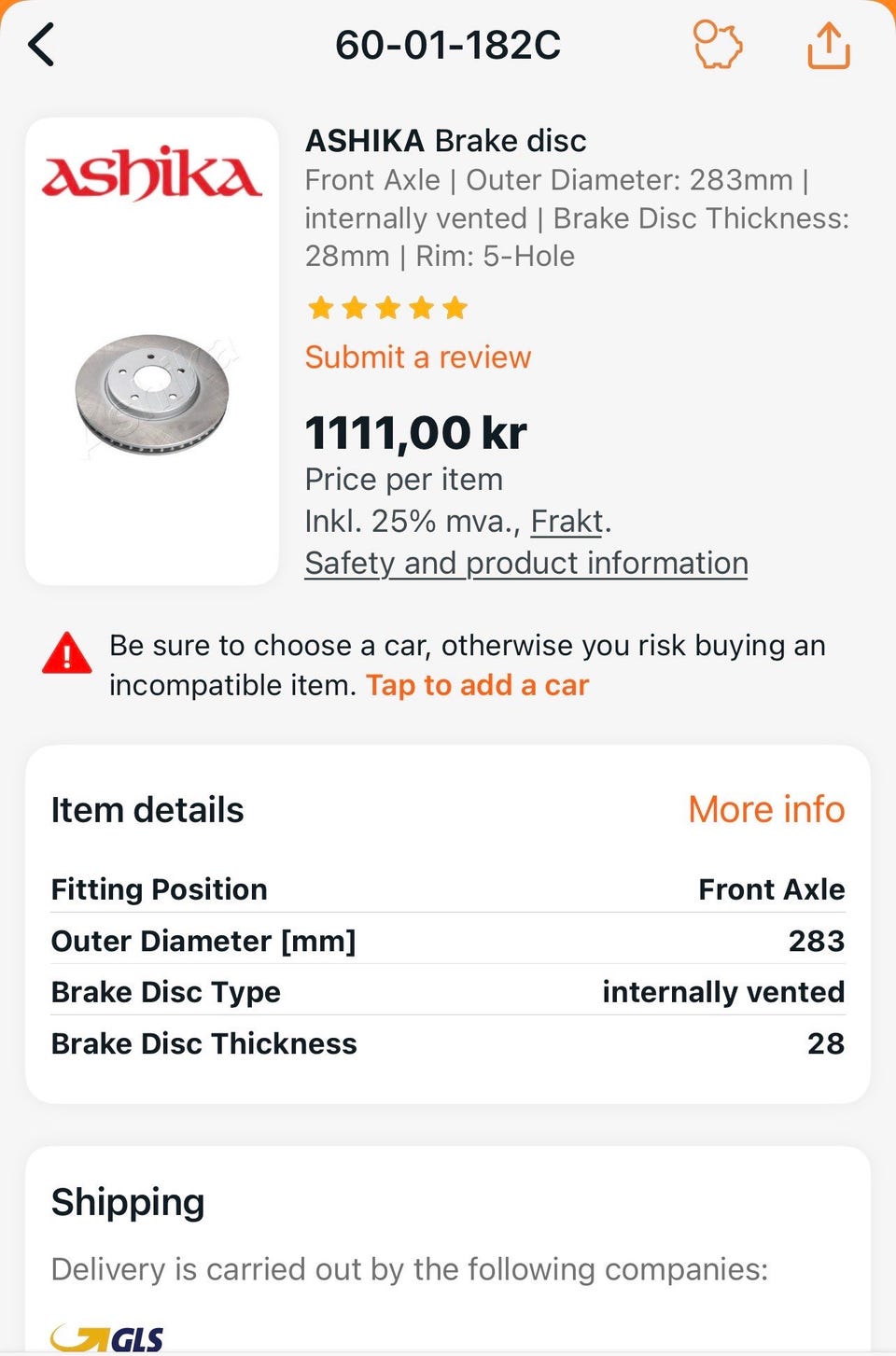Open the Frakt shipping cost link
The width and height of the screenshot is (896, 1356).
pos(567,521)
